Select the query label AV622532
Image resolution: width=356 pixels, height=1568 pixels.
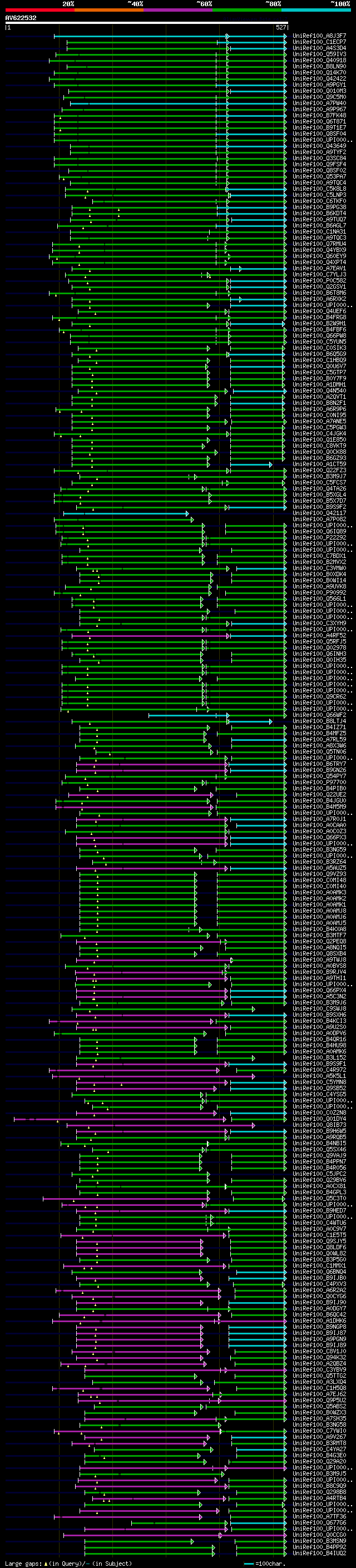click(21, 18)
